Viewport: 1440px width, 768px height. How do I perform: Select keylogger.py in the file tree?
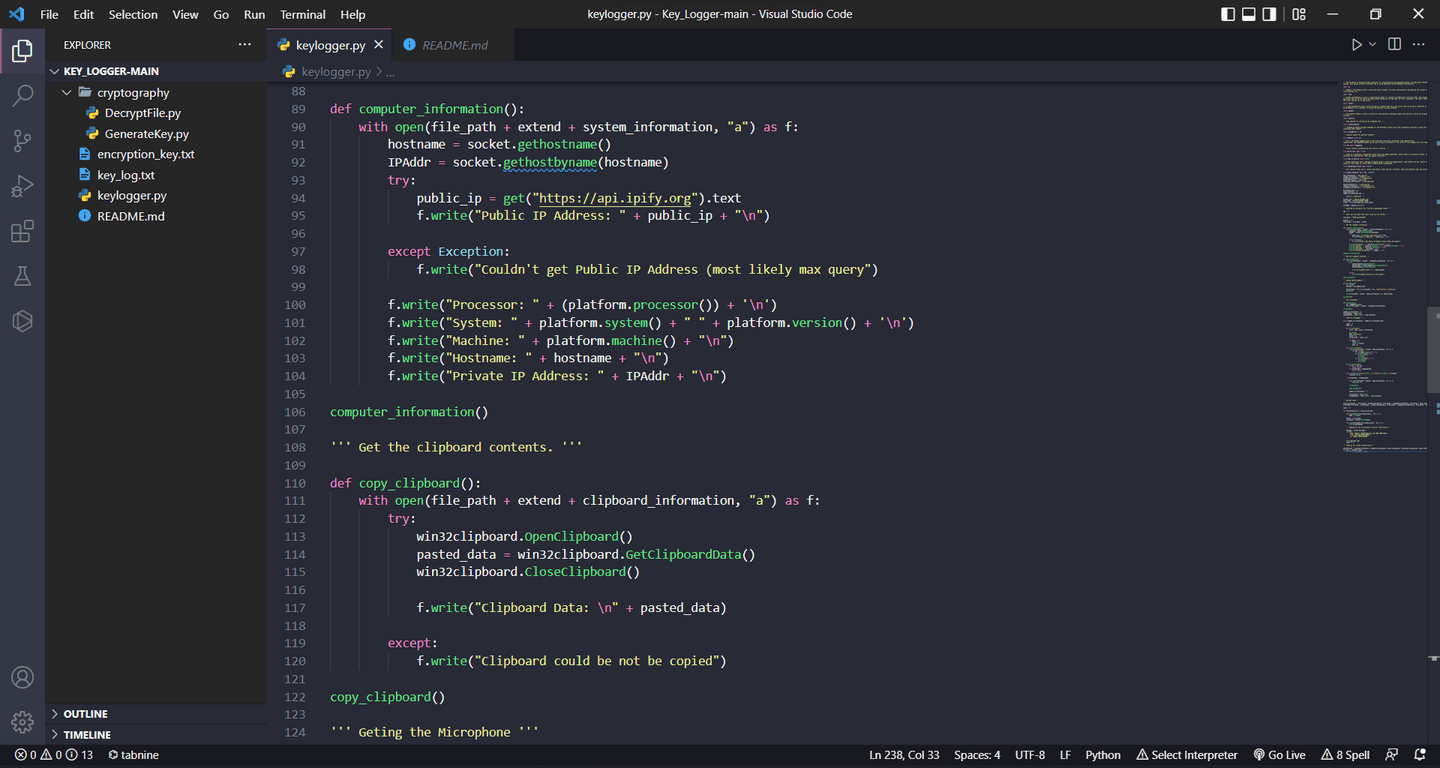(x=157, y=195)
